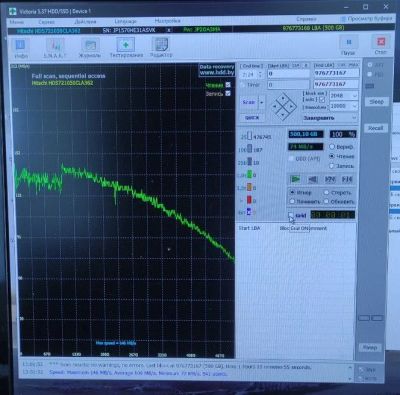Click the Start LBA input field

(x=289, y=74)
